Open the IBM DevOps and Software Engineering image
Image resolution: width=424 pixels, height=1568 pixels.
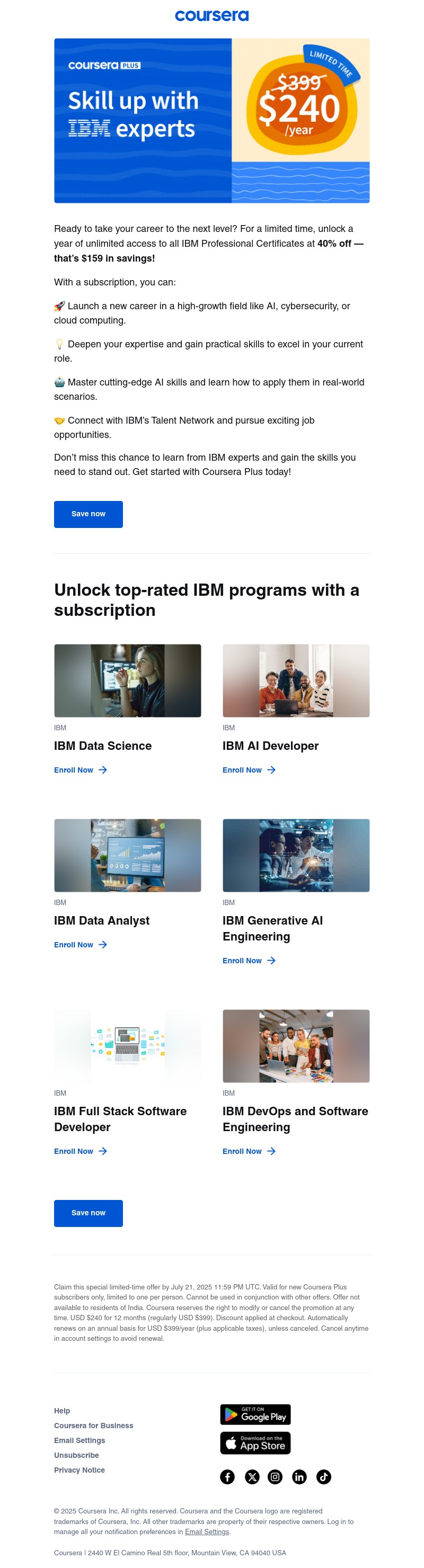296,1046
